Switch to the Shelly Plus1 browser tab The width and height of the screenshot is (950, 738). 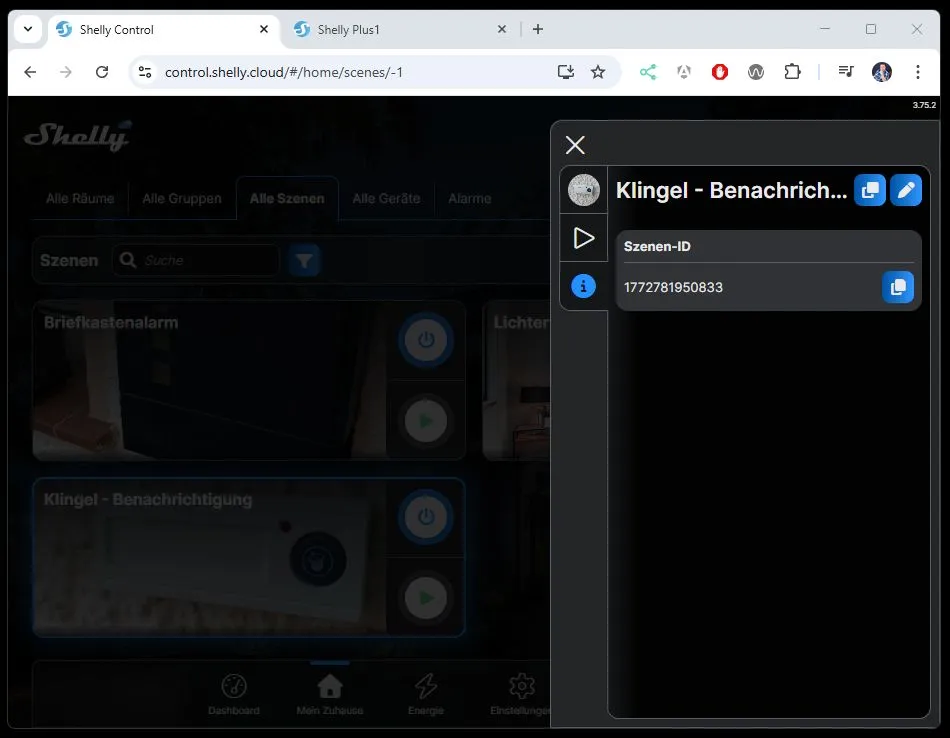[x=396, y=30]
